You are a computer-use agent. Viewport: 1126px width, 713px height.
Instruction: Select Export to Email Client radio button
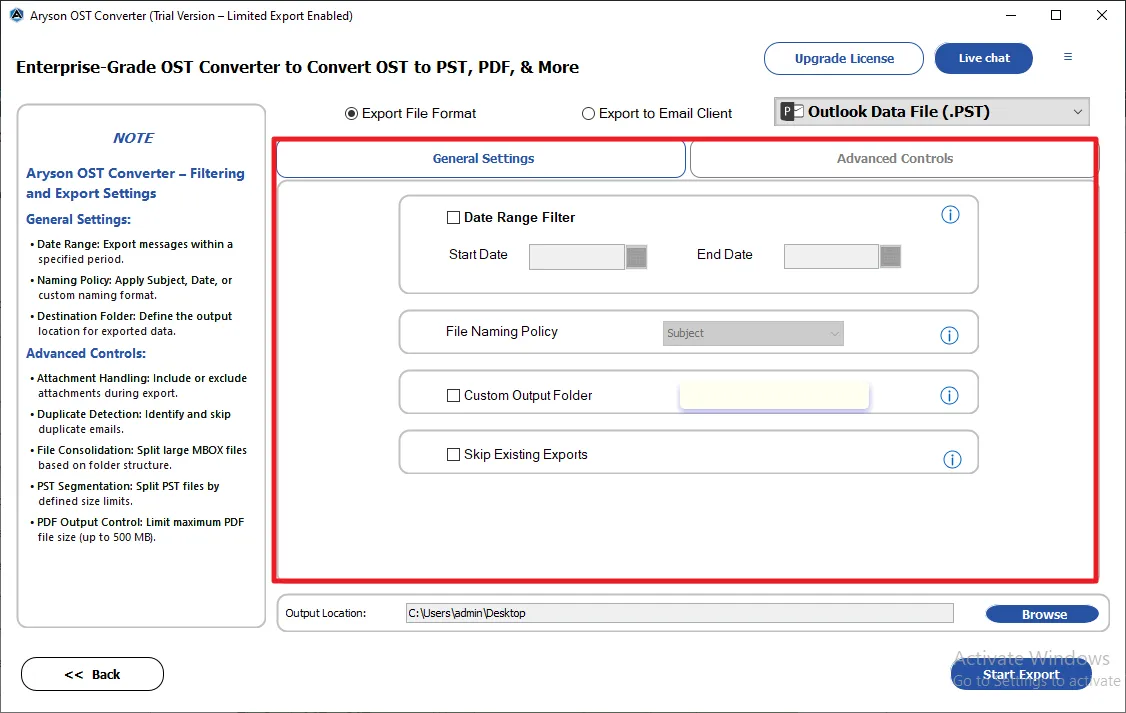point(588,113)
